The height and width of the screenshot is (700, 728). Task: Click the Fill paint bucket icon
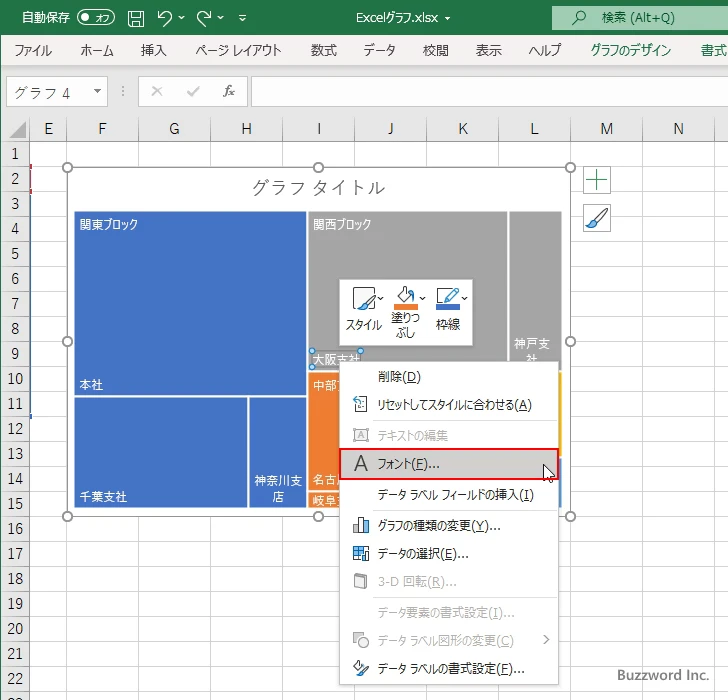pos(405,298)
